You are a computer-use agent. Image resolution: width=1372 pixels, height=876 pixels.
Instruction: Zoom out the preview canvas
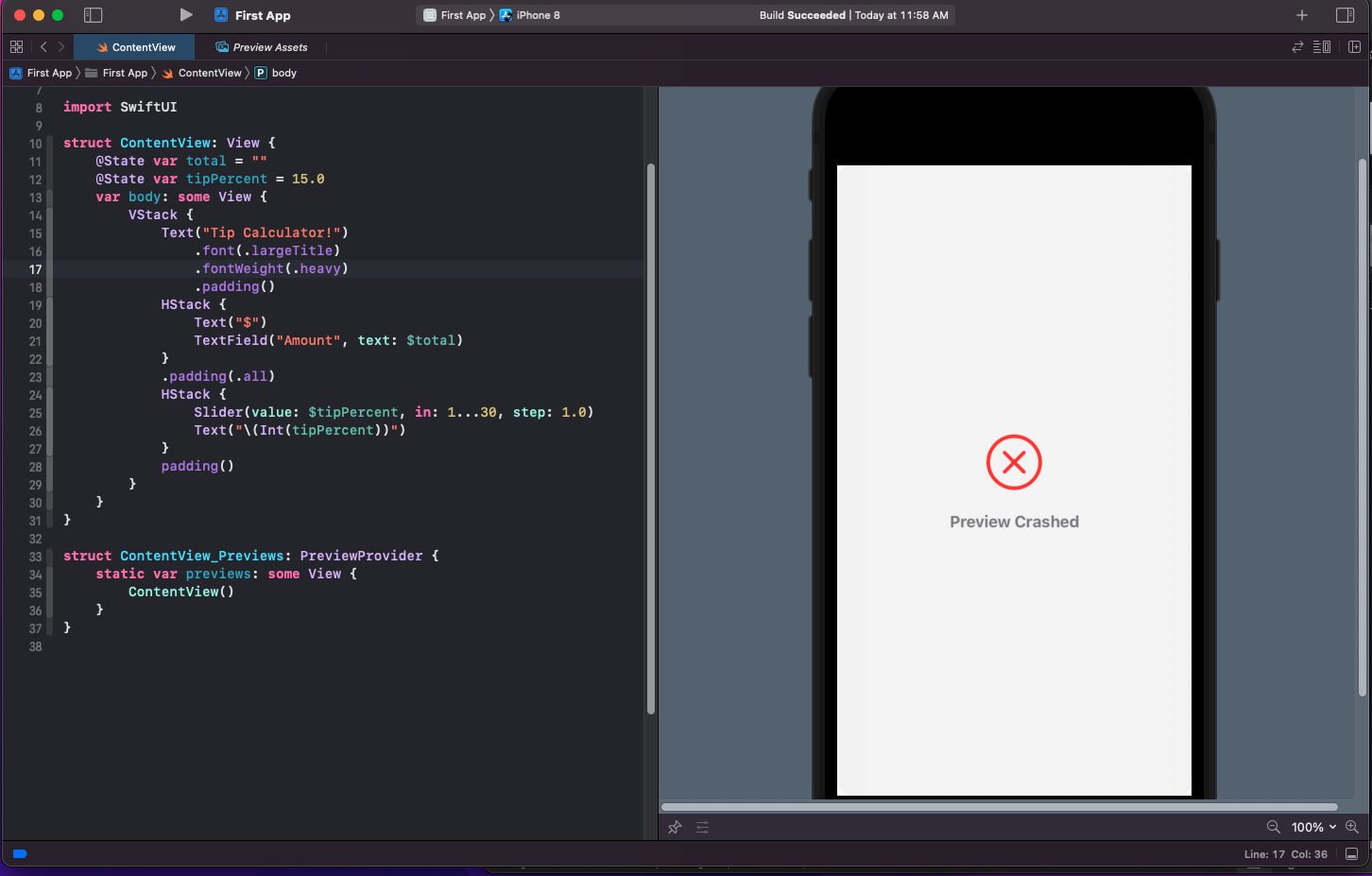click(1274, 827)
